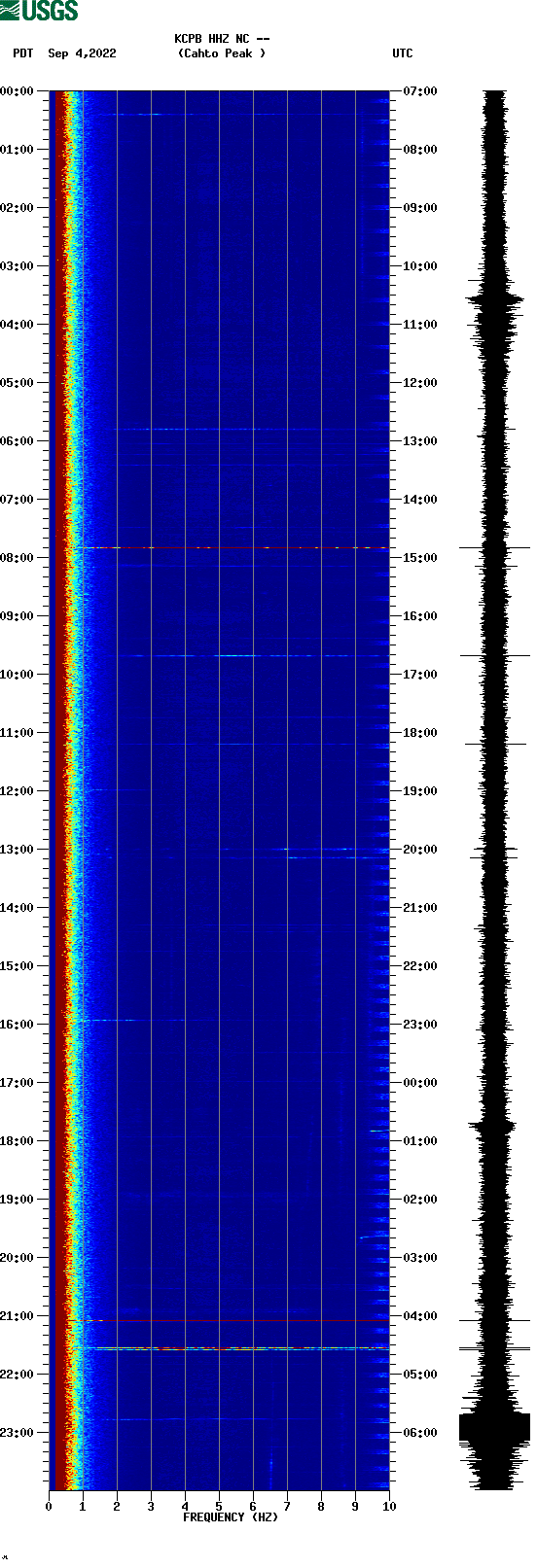This screenshot has height=1568, width=537.
Task: Click the UTC timezone label
Action: pyautogui.click(x=403, y=53)
